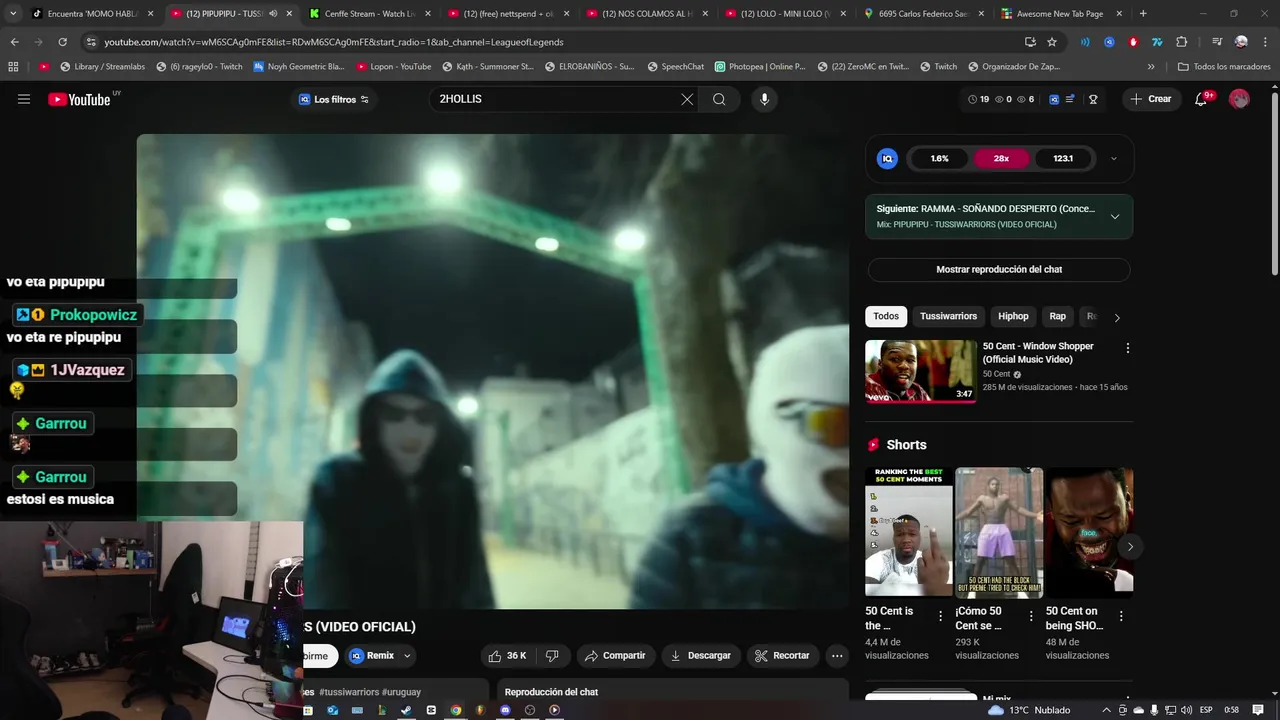The height and width of the screenshot is (720, 1280).
Task: Click Mostrar reproducción del chat
Action: 999,270
